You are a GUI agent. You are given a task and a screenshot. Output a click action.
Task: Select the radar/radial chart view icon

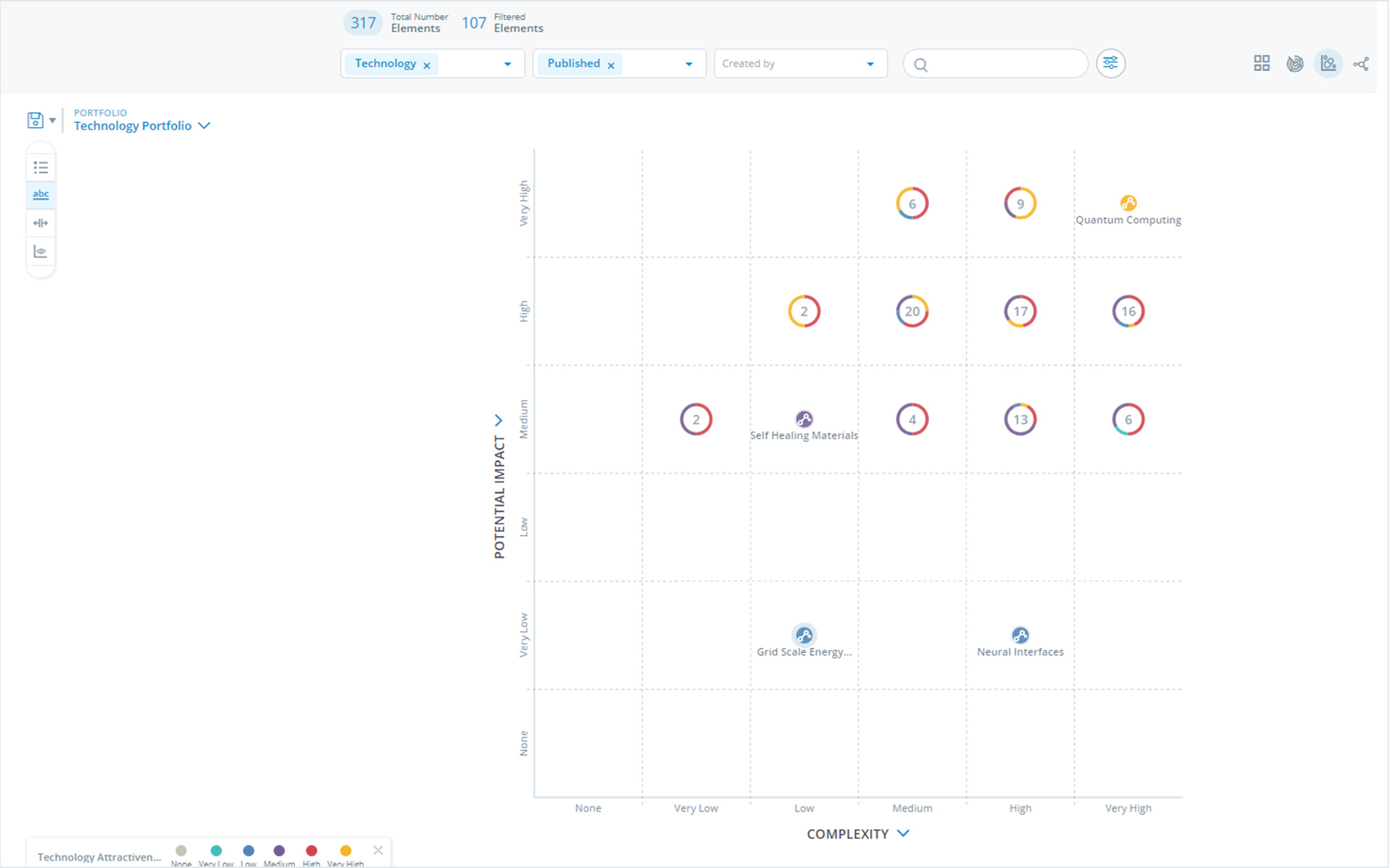[1296, 63]
